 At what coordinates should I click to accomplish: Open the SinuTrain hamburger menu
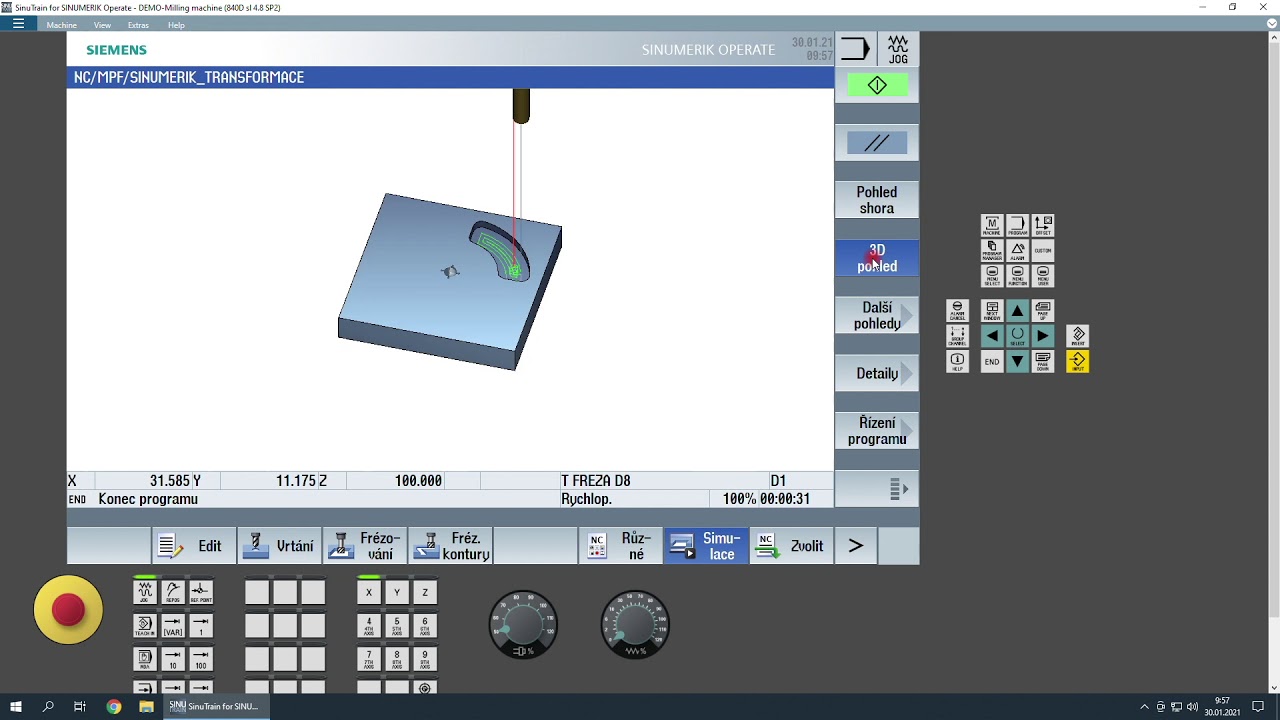click(x=18, y=24)
